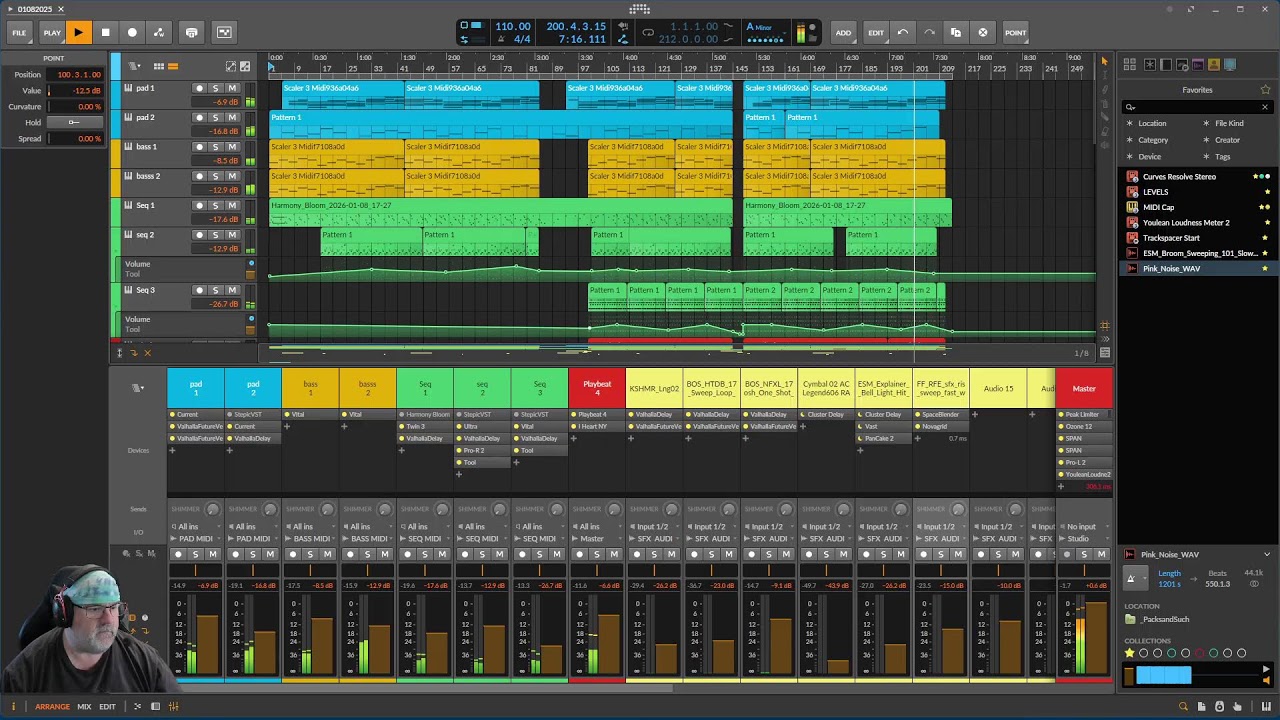Adjust the Curvature value slider
Screen dimensions: 1280x720
74,107
